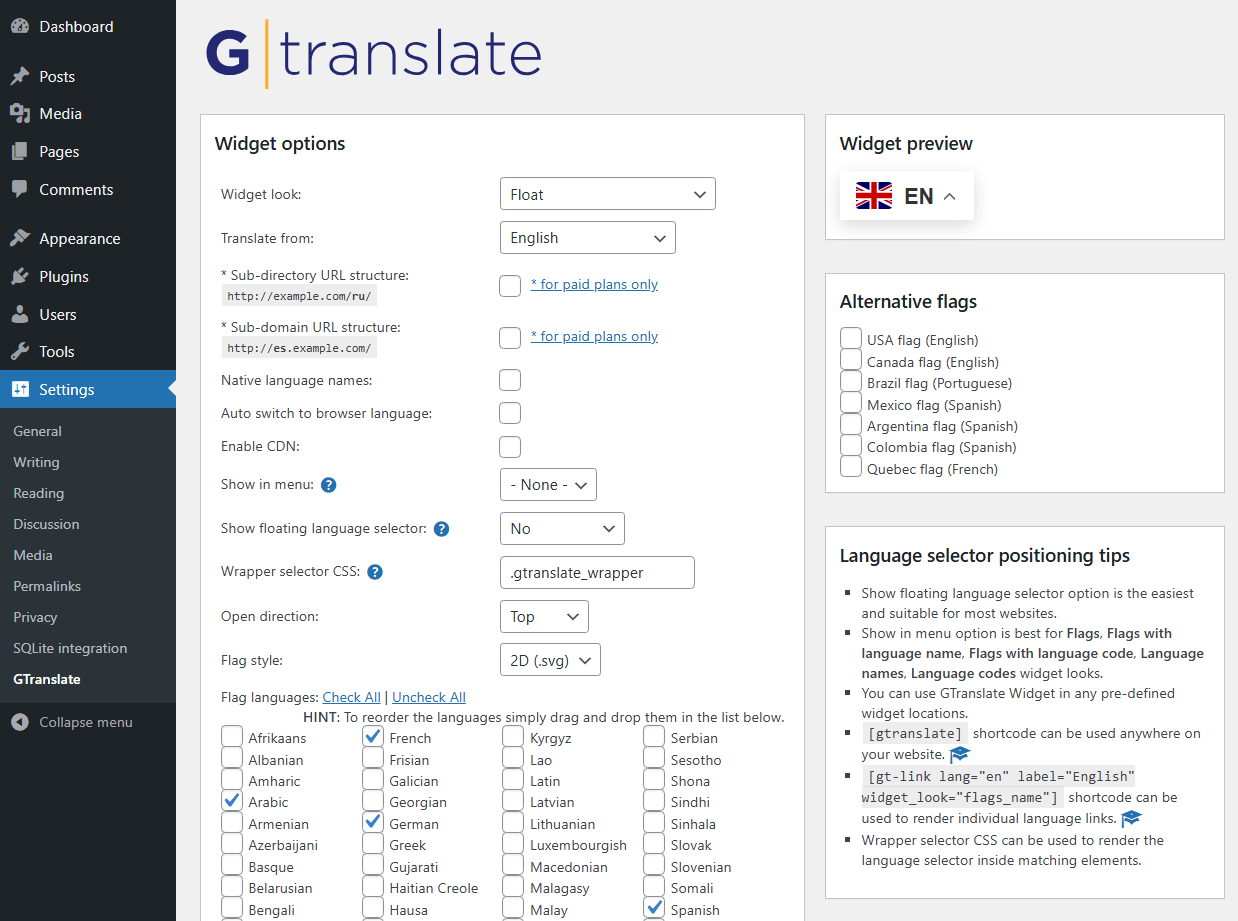The height and width of the screenshot is (921, 1238).
Task: Click the Users person icon
Action: (20, 314)
